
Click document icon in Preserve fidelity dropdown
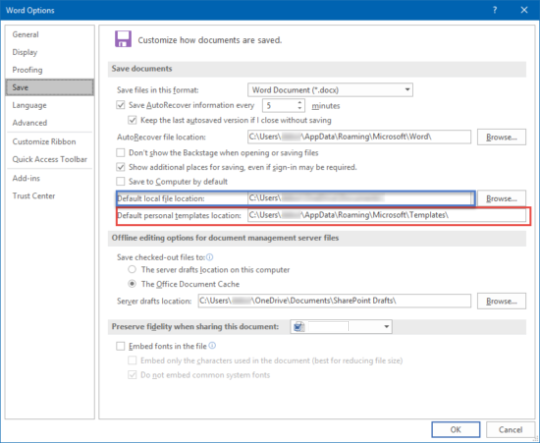[x=299, y=326]
